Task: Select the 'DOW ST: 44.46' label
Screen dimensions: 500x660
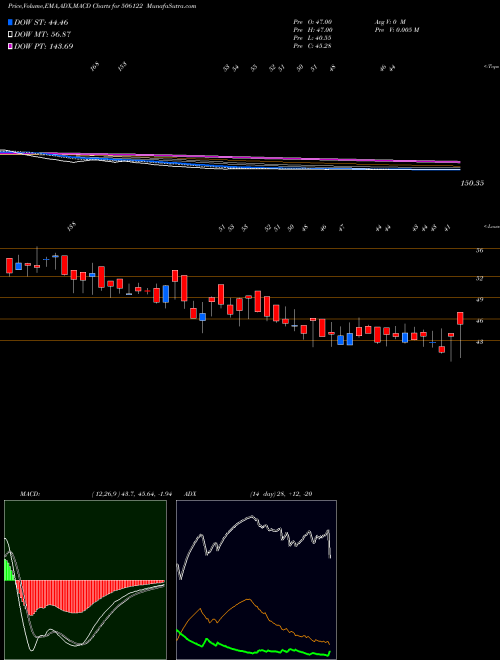Action: [x=41, y=22]
